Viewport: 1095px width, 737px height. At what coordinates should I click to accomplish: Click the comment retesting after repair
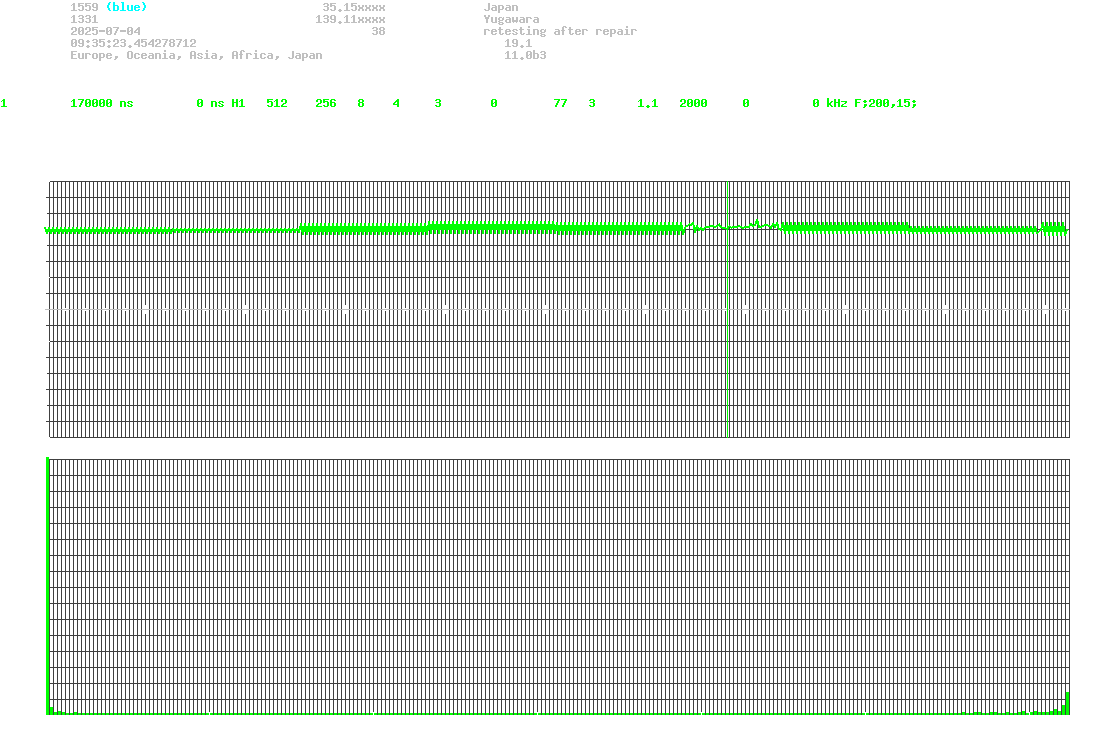pyautogui.click(x=560, y=31)
